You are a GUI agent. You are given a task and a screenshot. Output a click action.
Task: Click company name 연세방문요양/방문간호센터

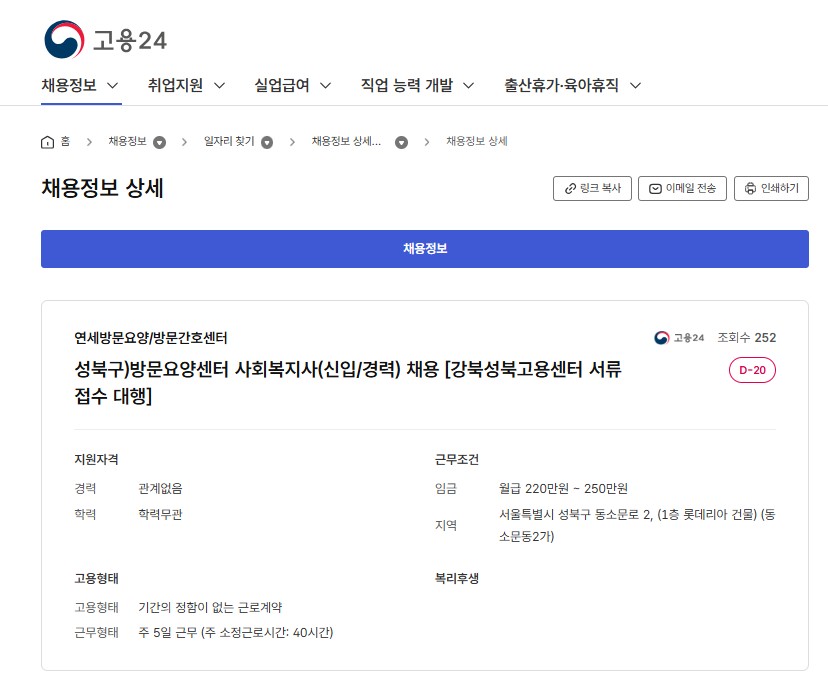click(151, 337)
